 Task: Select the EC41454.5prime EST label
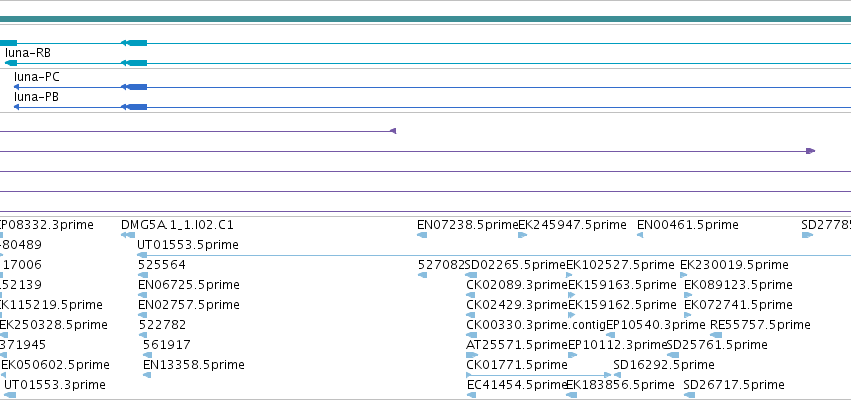517,385
